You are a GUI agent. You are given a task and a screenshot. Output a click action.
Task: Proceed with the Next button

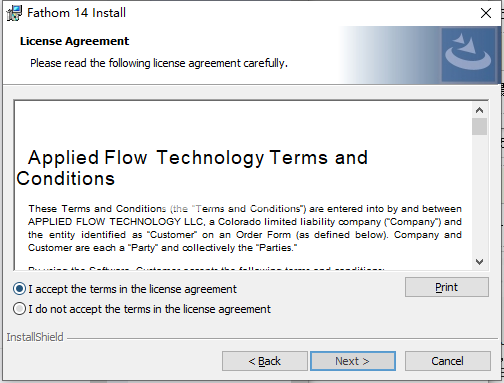[353, 361]
